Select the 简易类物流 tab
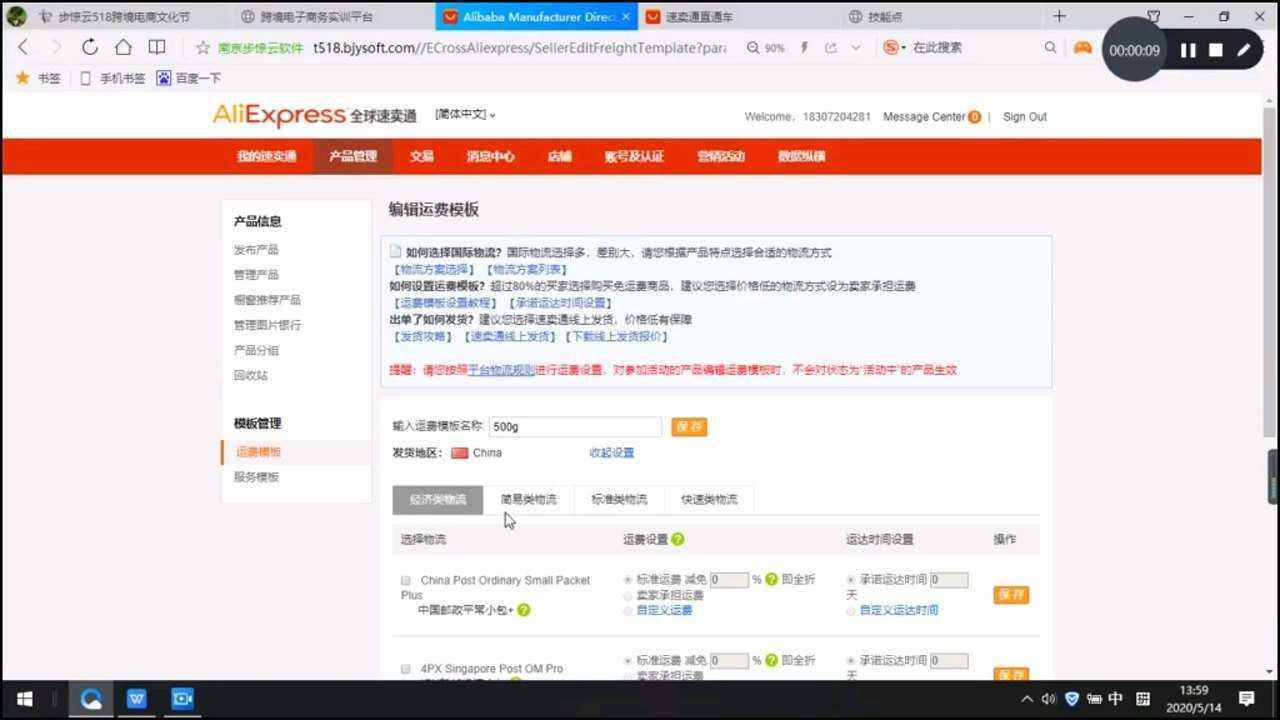This screenshot has width=1280, height=720. click(x=529, y=499)
